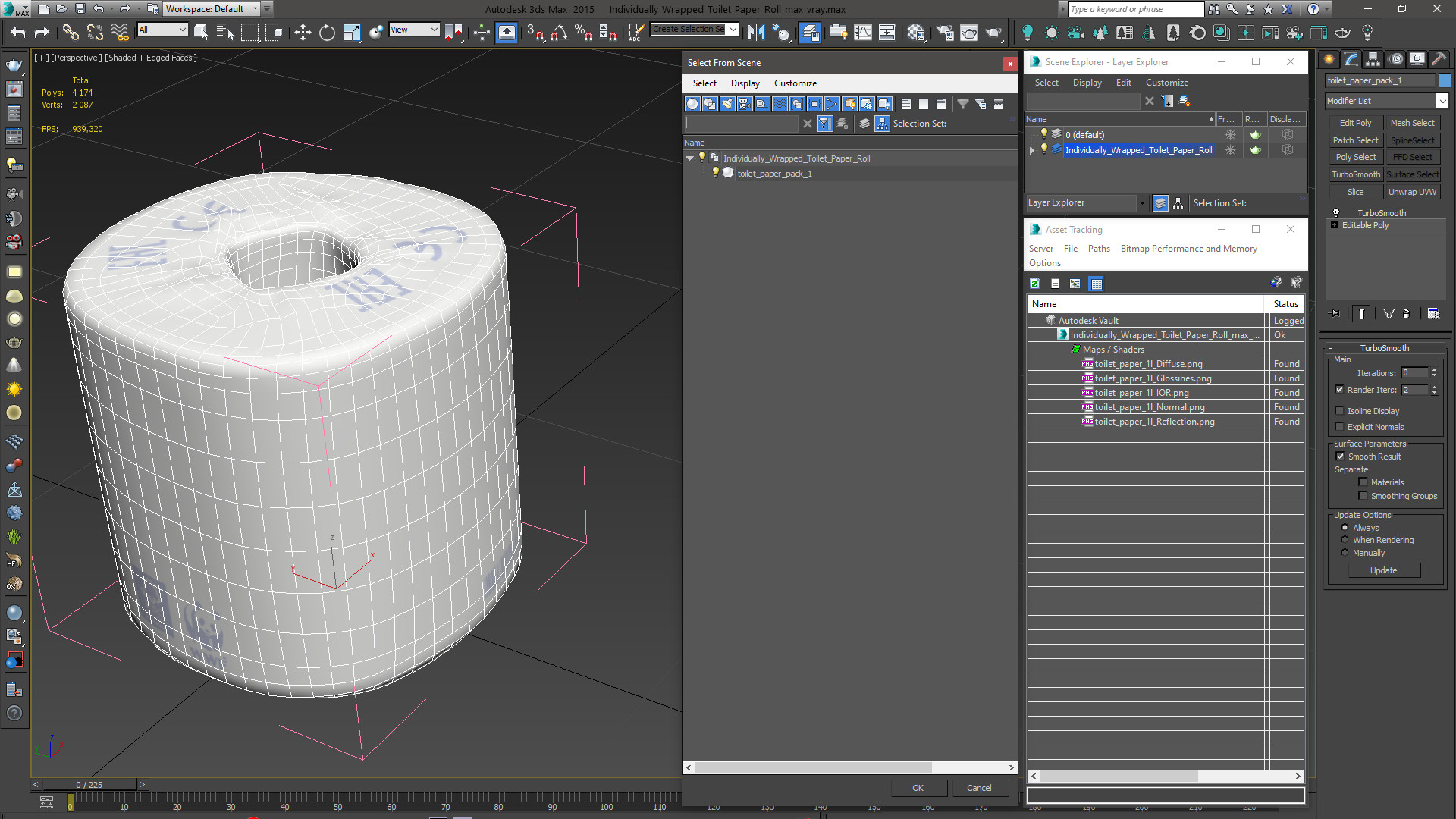Select the Rotate tool in toolbar

coord(327,32)
